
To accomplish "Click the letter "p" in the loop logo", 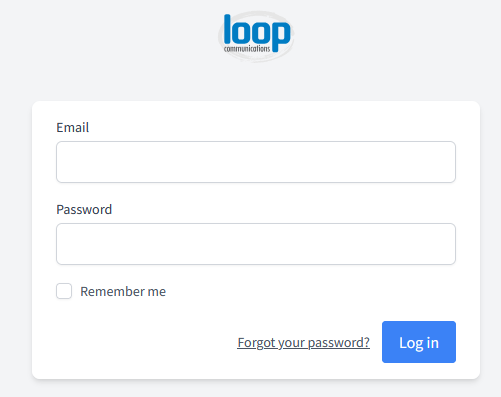I will 282,37.
